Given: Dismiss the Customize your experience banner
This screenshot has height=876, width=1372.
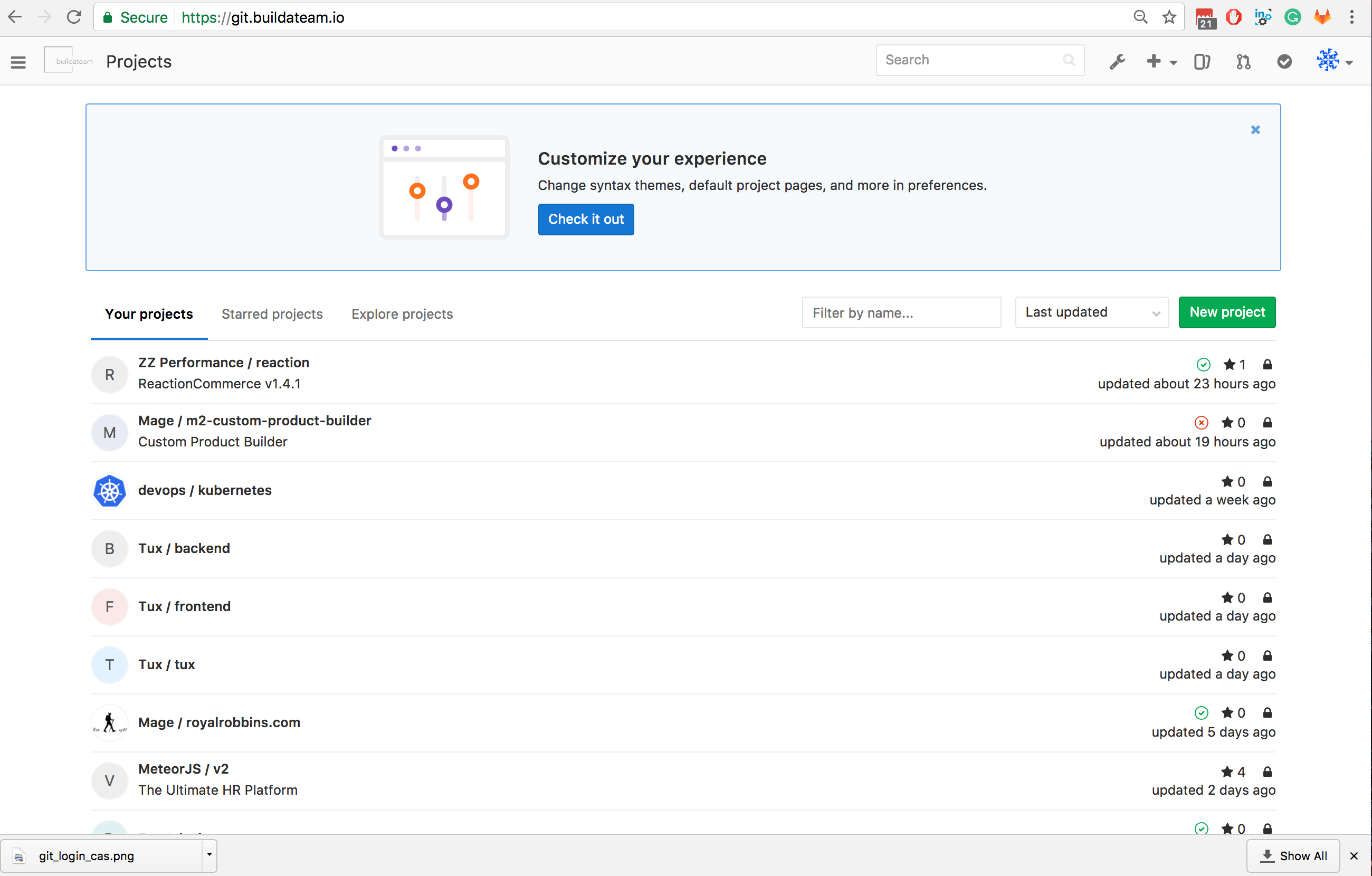Looking at the screenshot, I should [x=1255, y=130].
